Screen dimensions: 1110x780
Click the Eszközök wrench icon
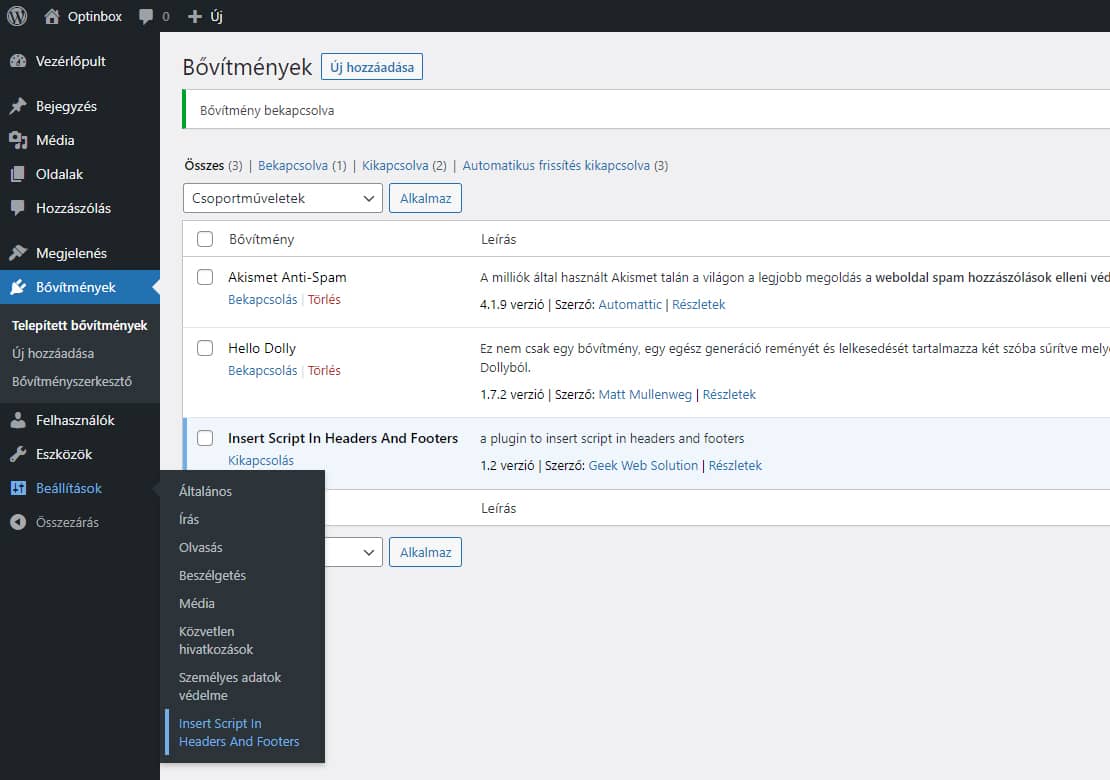[18, 454]
